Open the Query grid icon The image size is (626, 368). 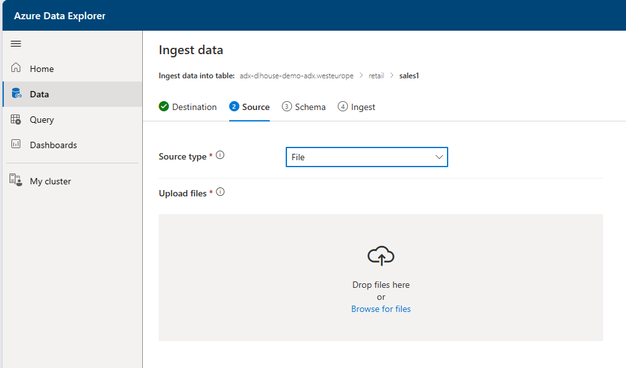[x=16, y=119]
